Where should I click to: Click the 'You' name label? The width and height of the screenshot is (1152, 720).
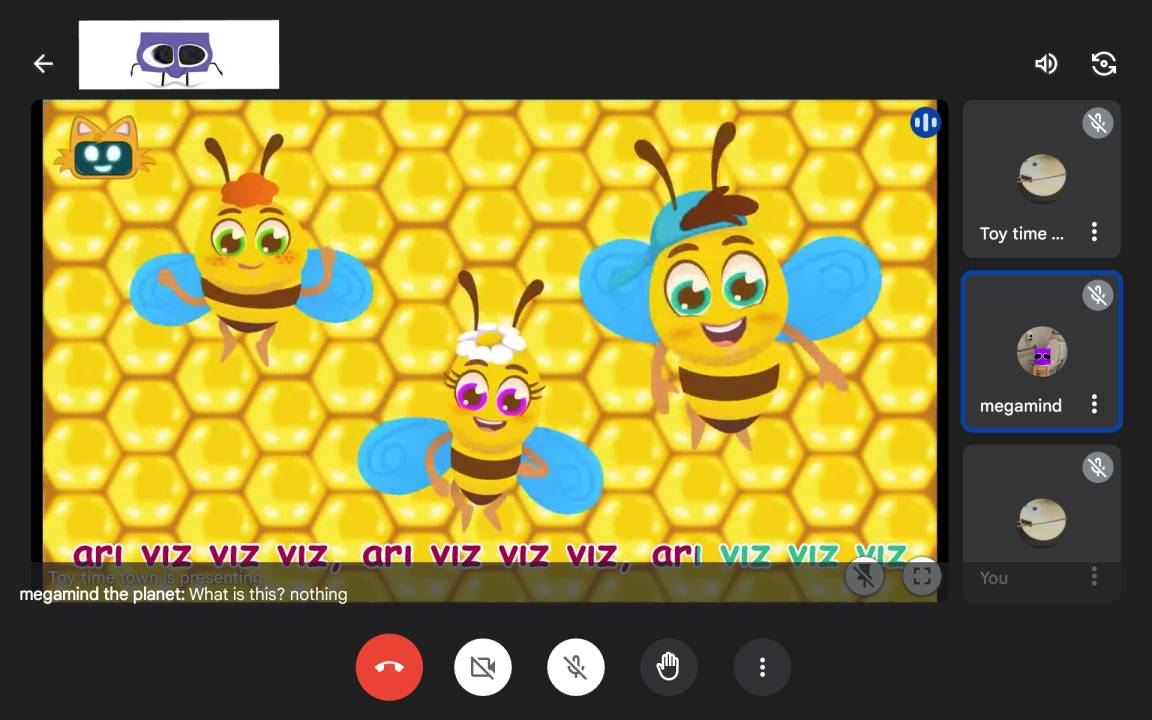coord(993,578)
